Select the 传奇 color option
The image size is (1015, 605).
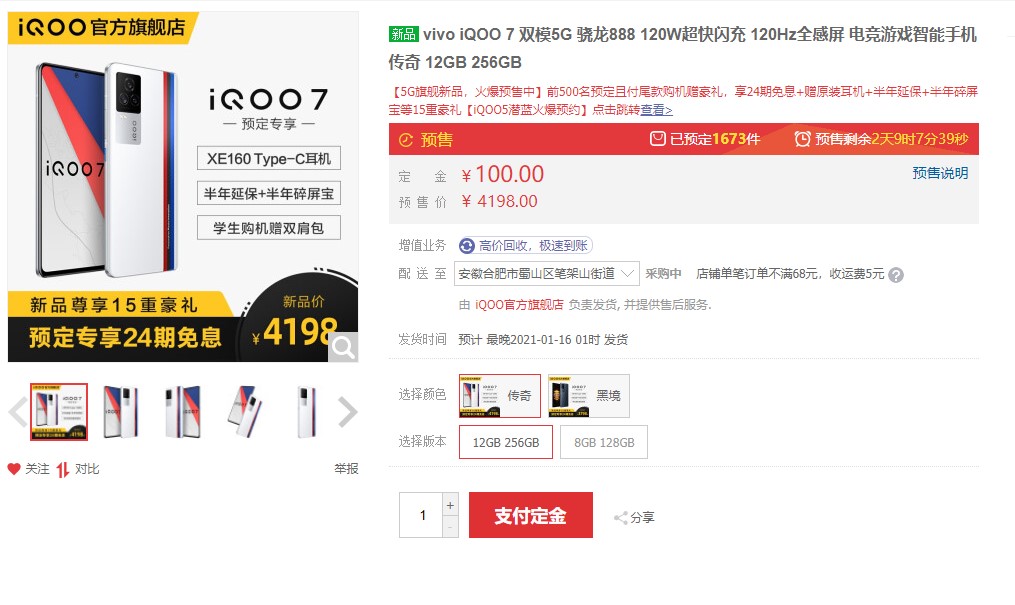pyautogui.click(x=500, y=395)
